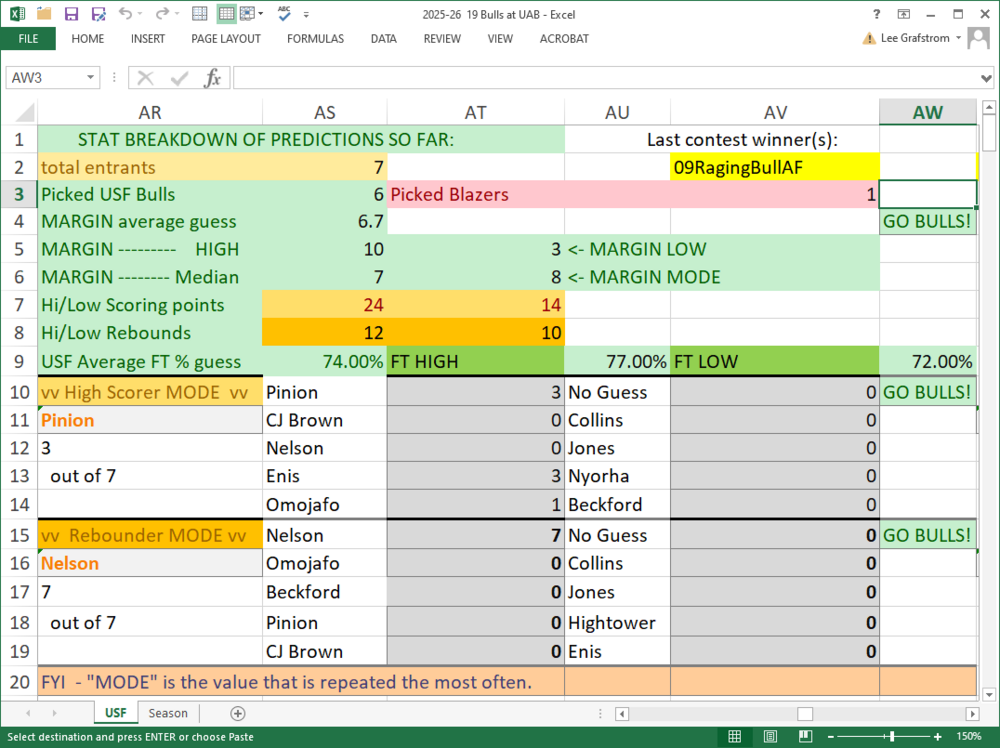Open Excel Help question mark icon

(x=876, y=14)
